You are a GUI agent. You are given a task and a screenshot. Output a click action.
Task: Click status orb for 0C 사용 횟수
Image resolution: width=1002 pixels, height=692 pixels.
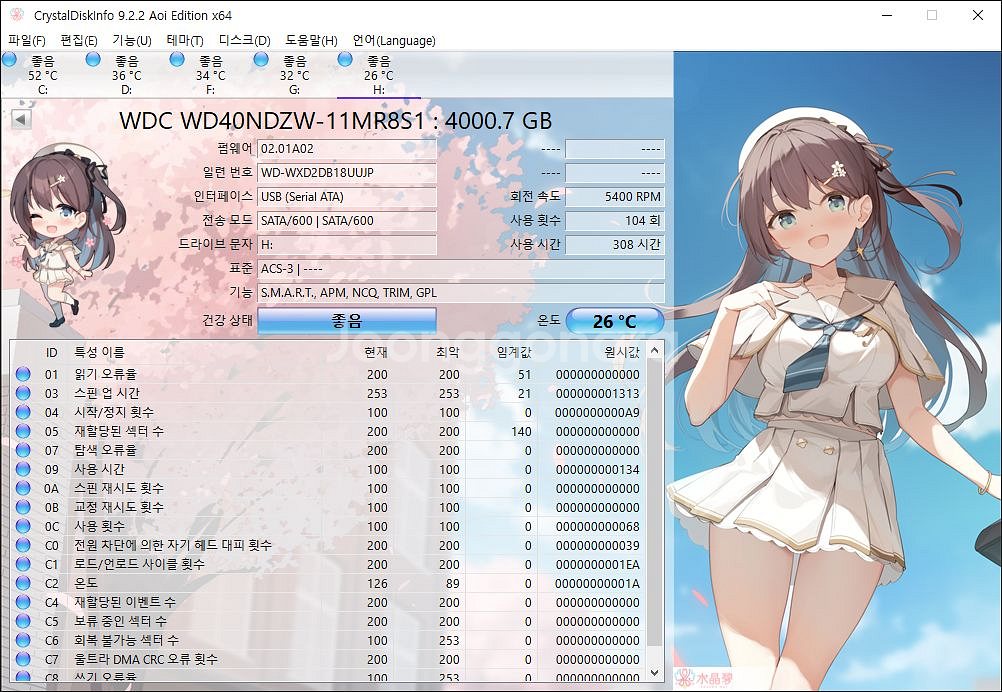pos(23,526)
